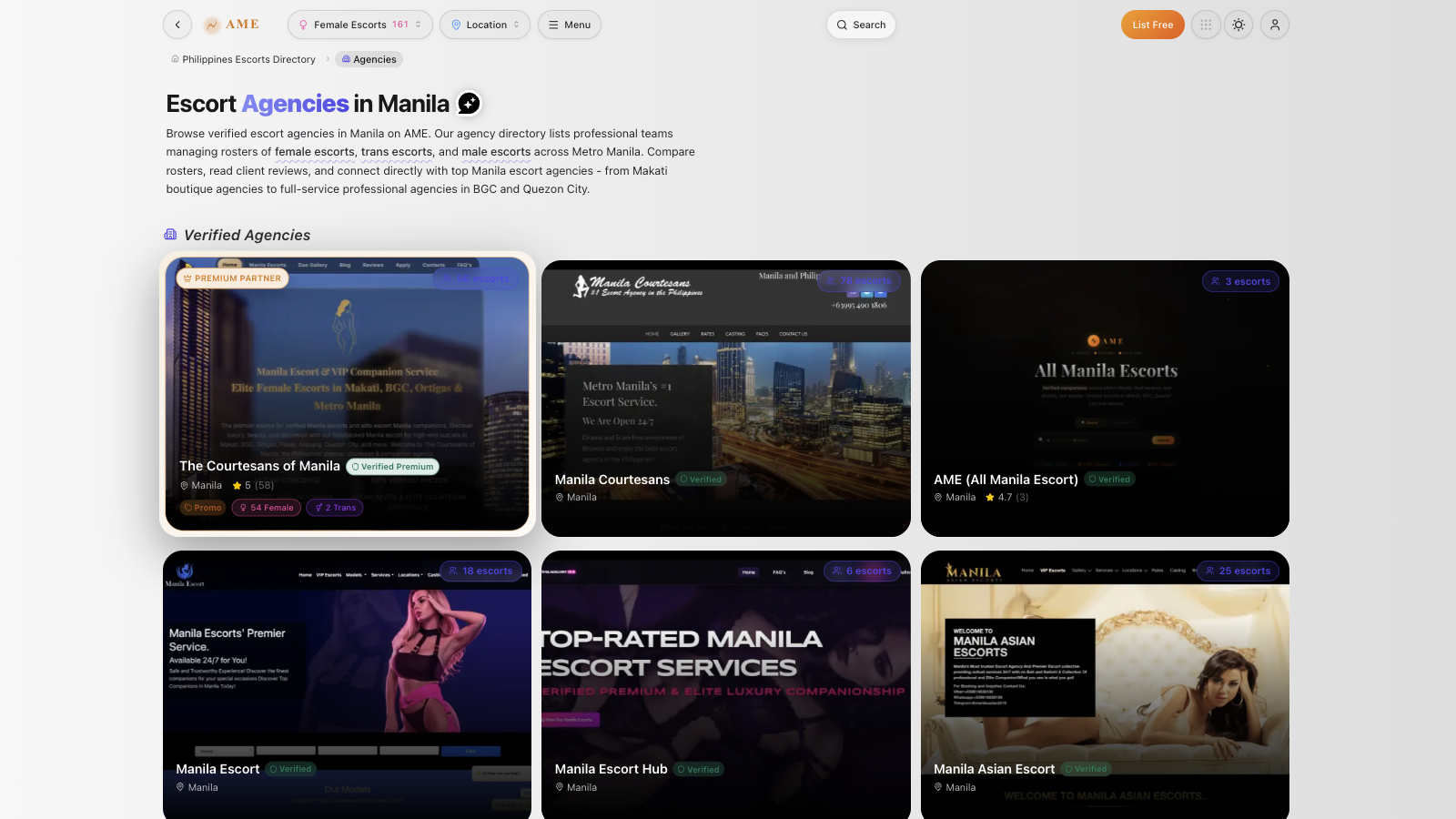The image size is (1456, 819).
Task: Open the Manila Asian Escort agency card
Action: click(1105, 684)
